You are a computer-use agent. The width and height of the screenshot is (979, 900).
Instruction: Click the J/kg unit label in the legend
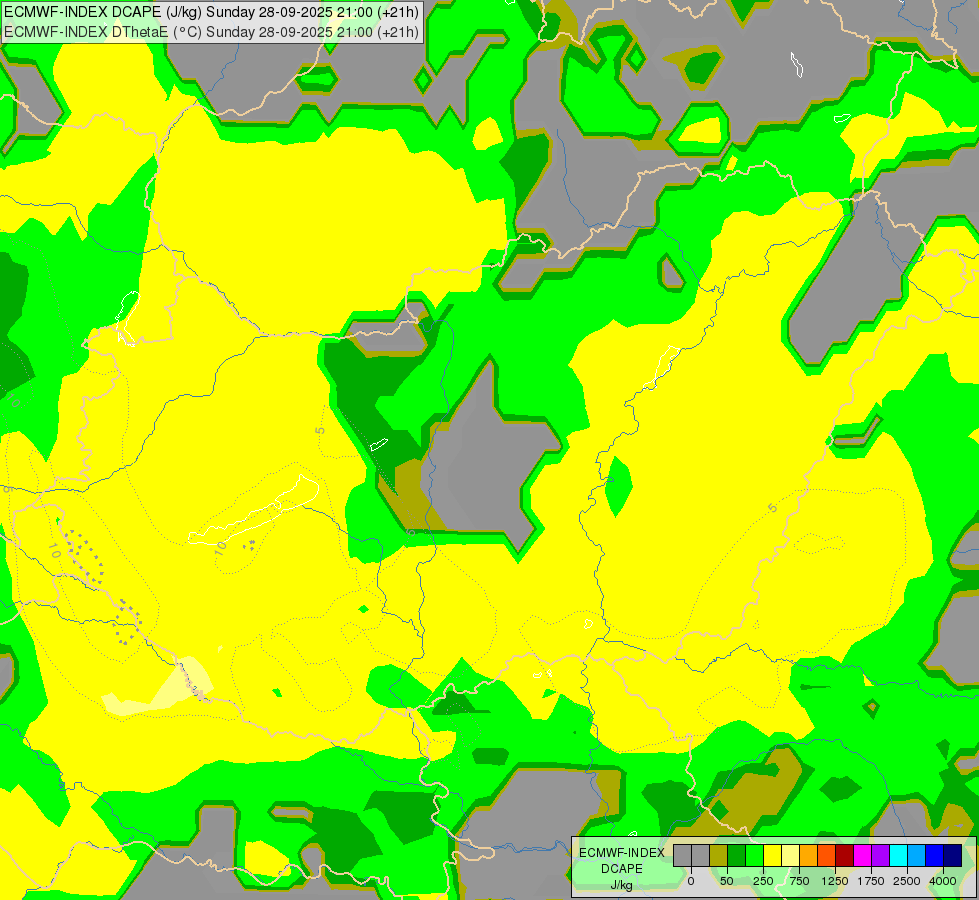coord(622,885)
